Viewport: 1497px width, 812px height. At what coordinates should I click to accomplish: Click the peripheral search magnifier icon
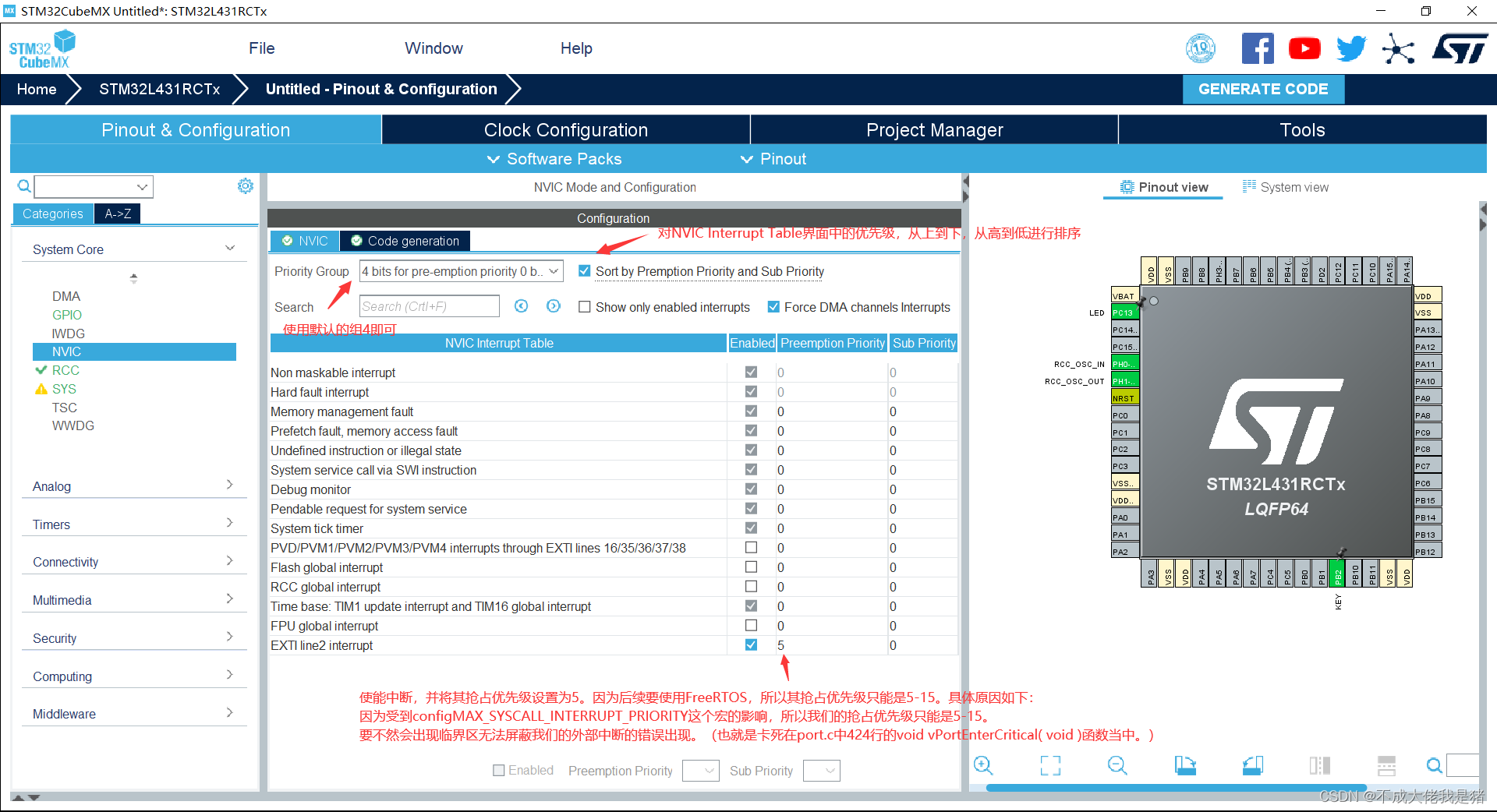click(24, 186)
